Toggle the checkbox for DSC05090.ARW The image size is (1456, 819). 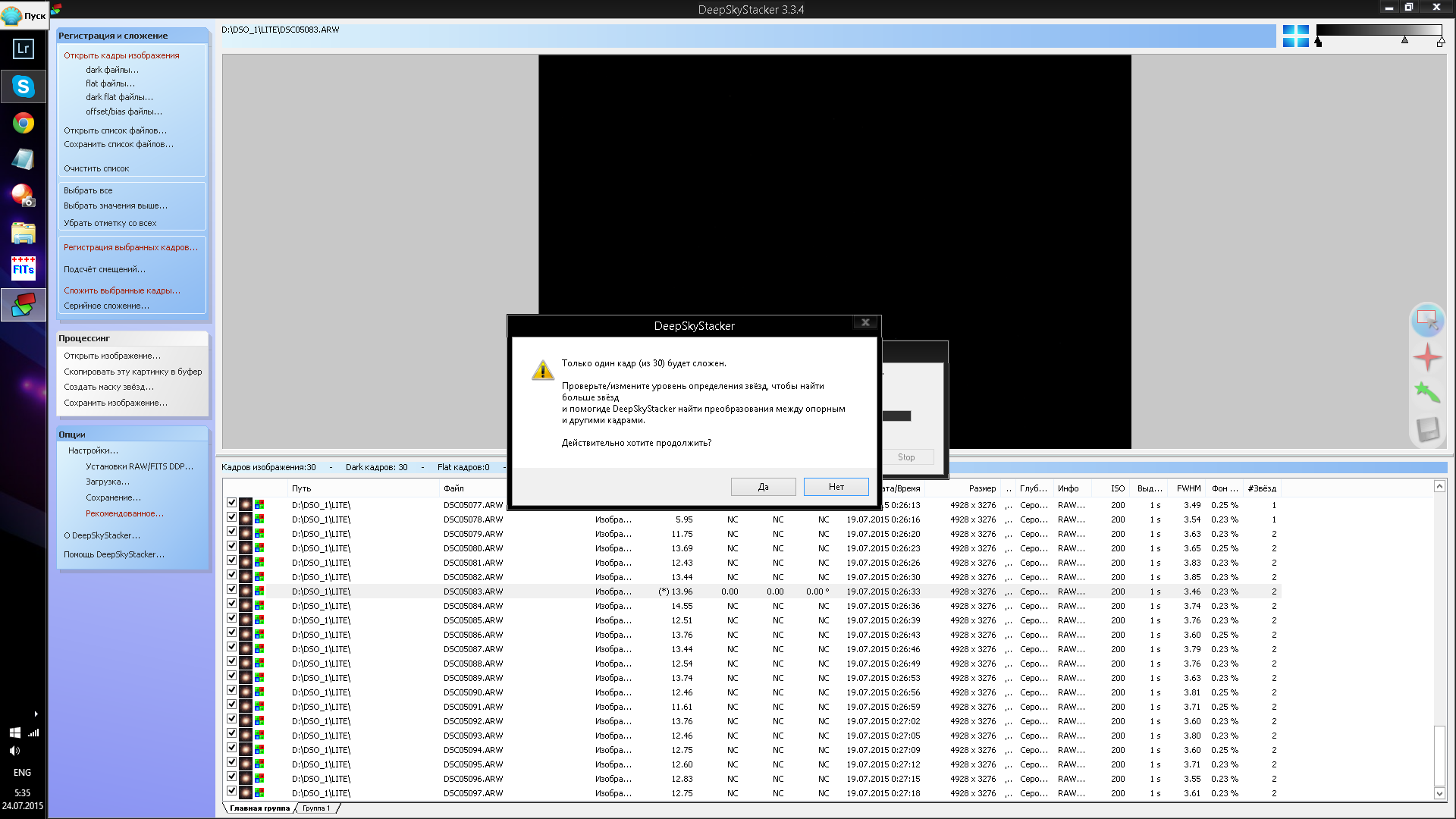pos(231,691)
